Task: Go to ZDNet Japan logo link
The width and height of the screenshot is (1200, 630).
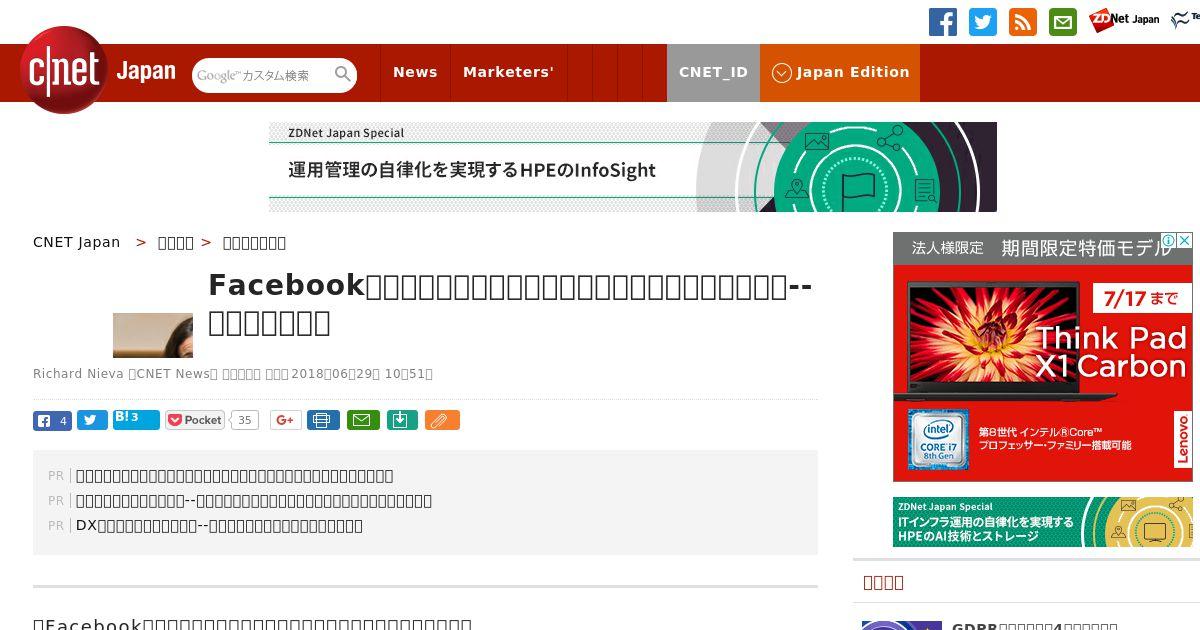Action: [1124, 19]
